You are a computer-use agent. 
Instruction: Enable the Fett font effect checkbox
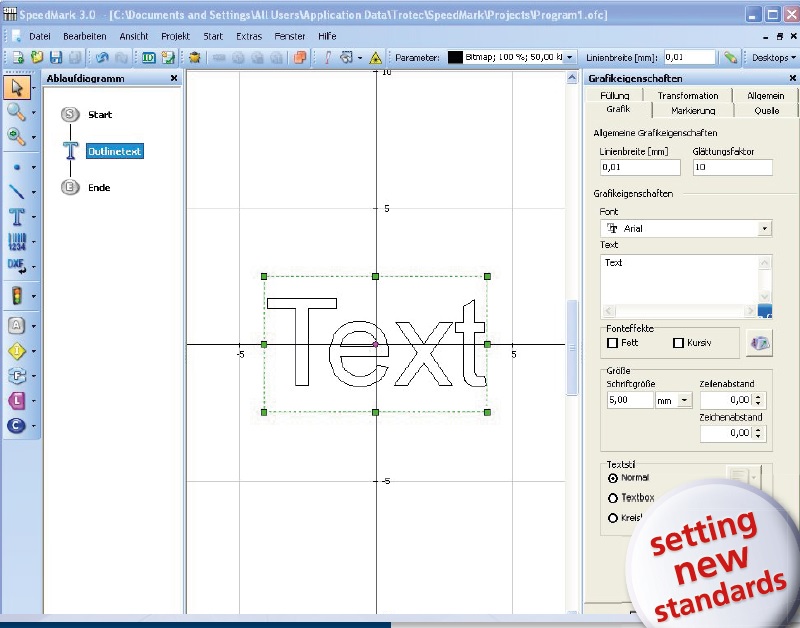coord(613,343)
